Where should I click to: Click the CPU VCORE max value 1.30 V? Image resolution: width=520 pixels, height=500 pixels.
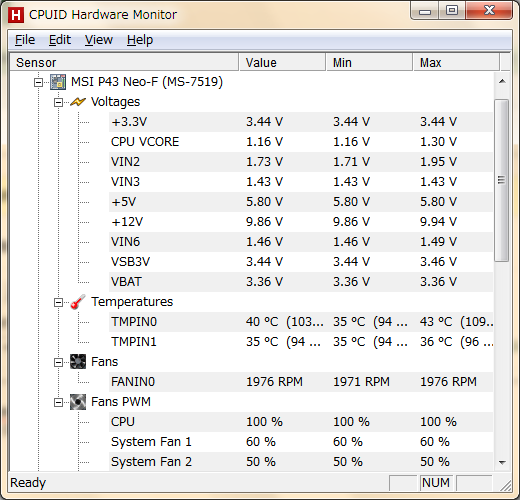438,142
